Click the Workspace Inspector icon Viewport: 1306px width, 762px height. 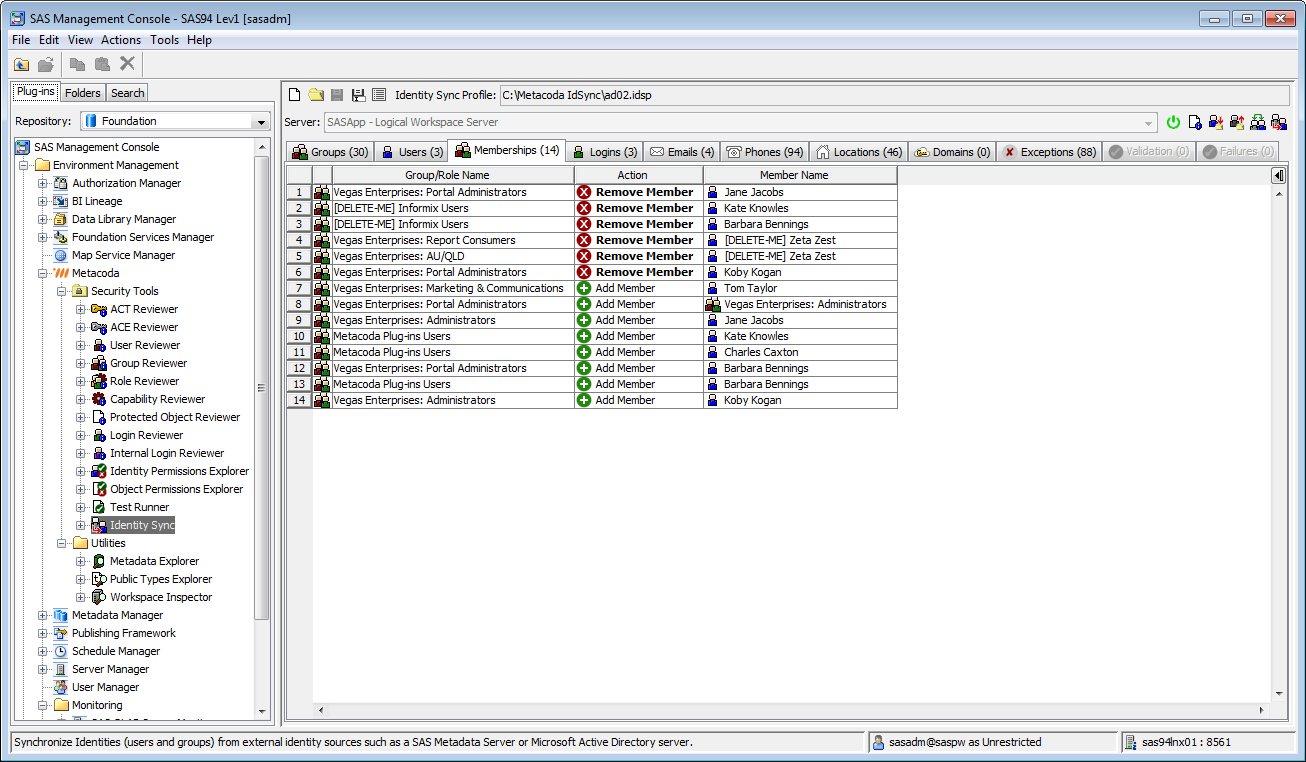click(x=99, y=597)
